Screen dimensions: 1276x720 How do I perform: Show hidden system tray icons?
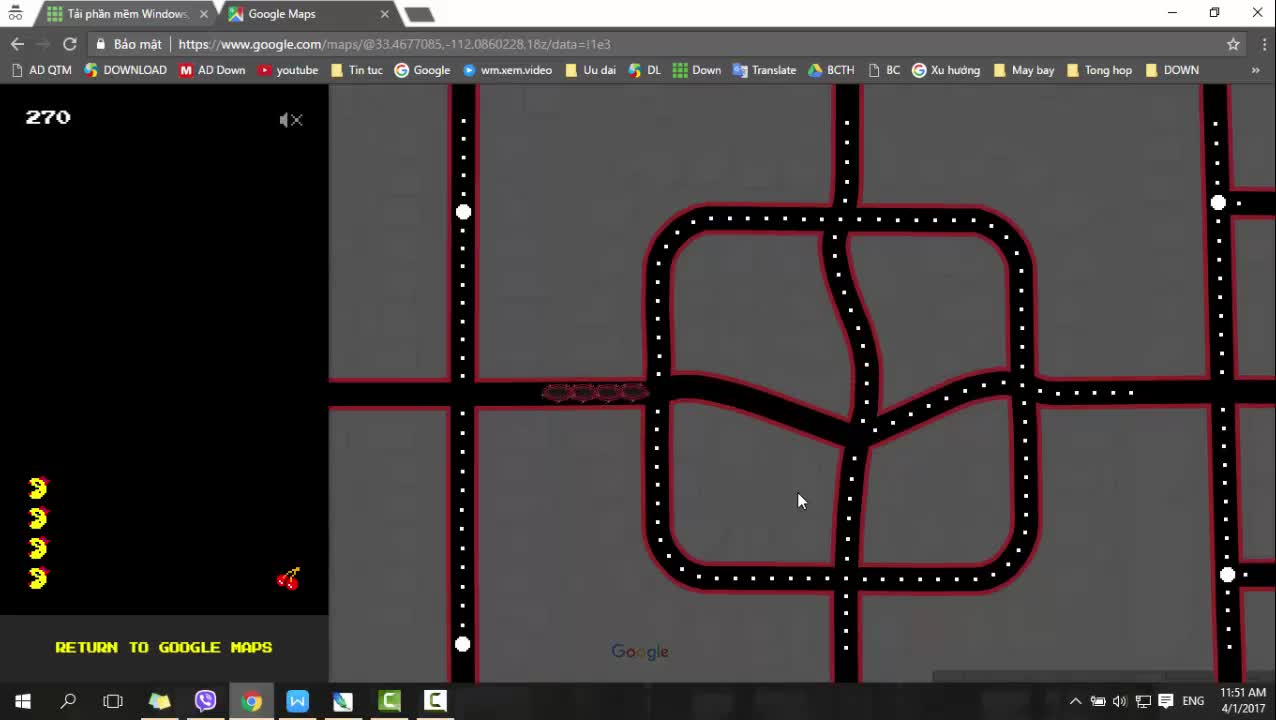(x=1075, y=701)
